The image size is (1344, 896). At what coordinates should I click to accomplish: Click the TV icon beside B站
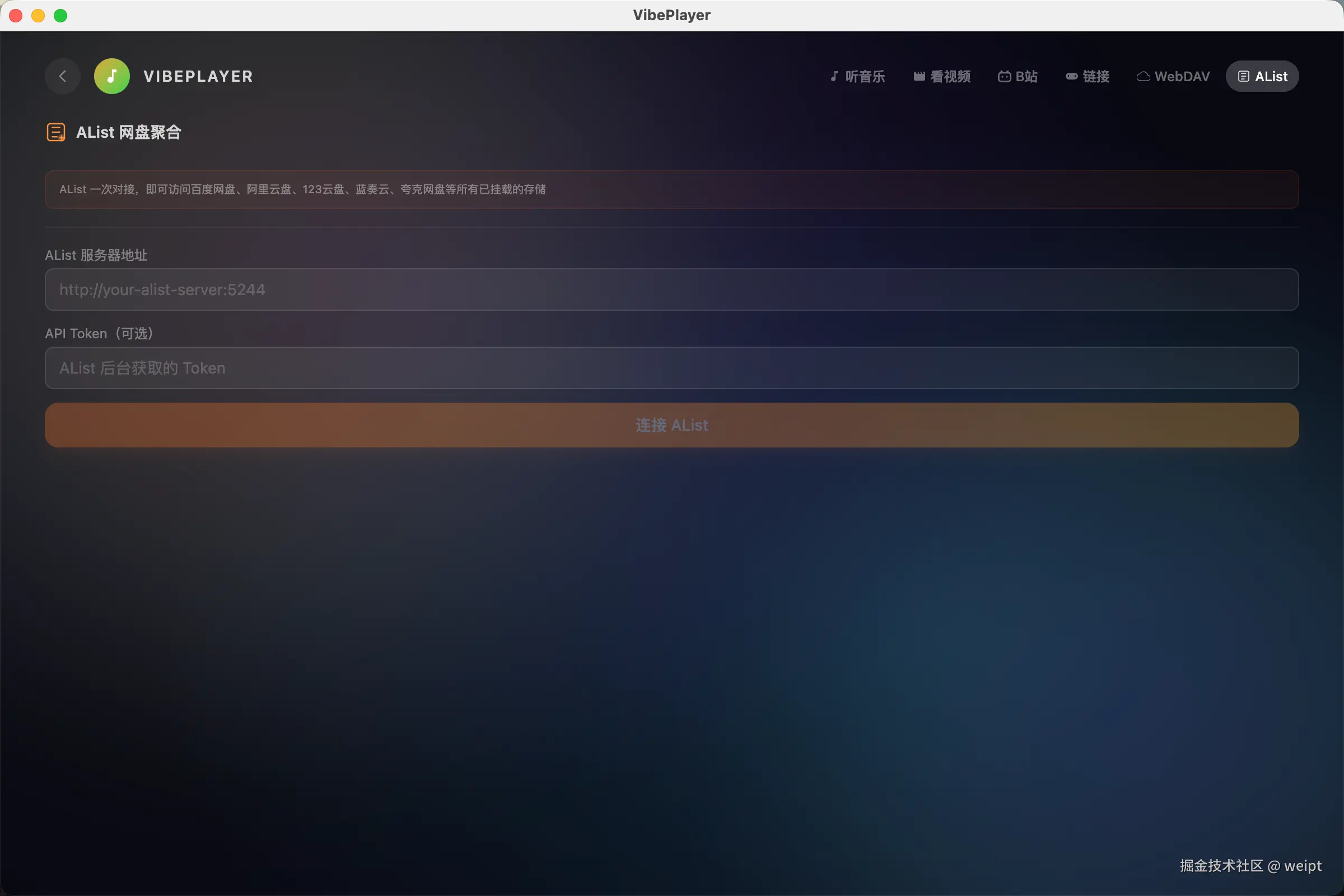tap(1004, 76)
